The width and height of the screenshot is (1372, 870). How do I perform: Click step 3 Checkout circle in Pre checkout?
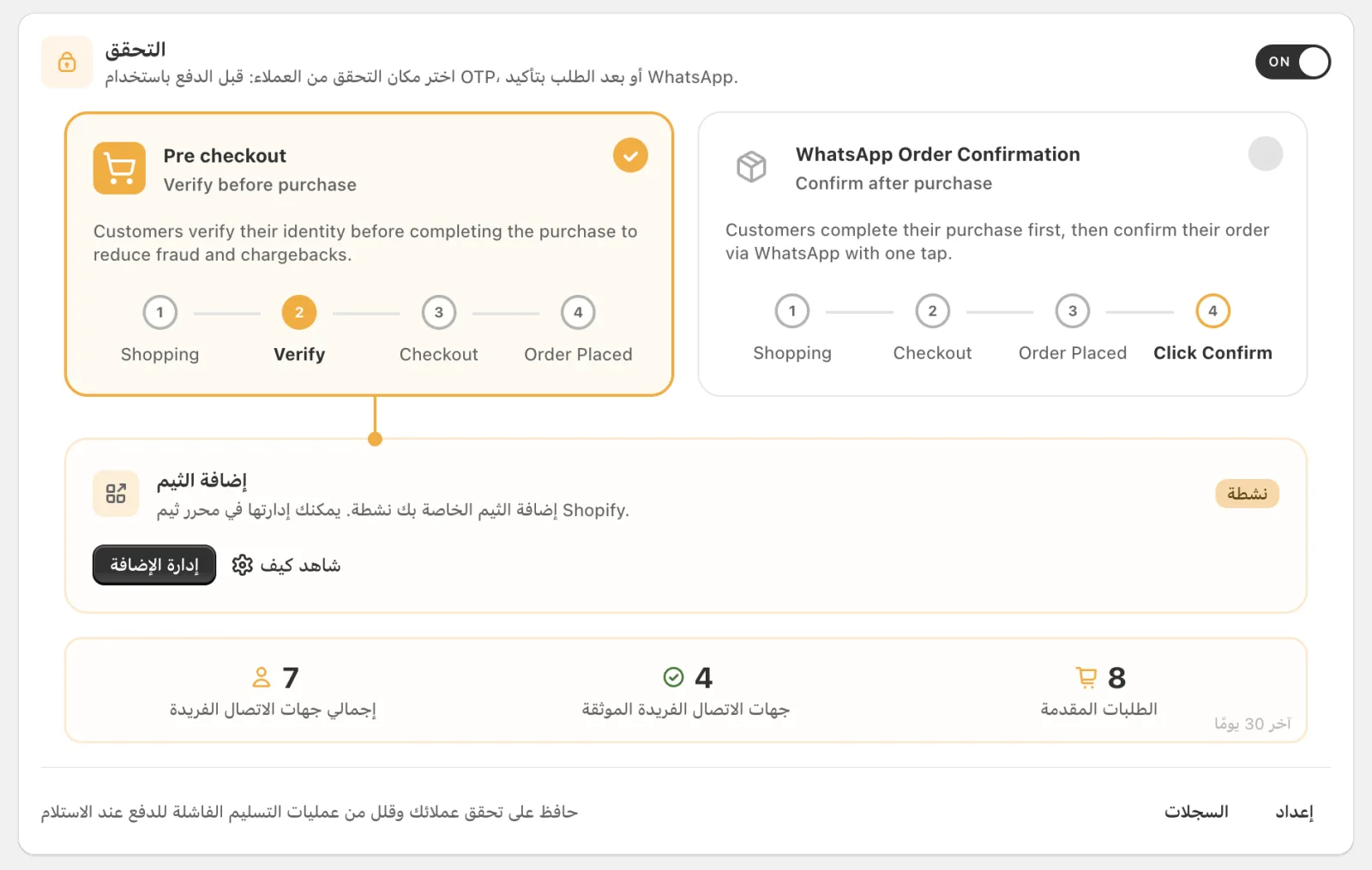(439, 313)
